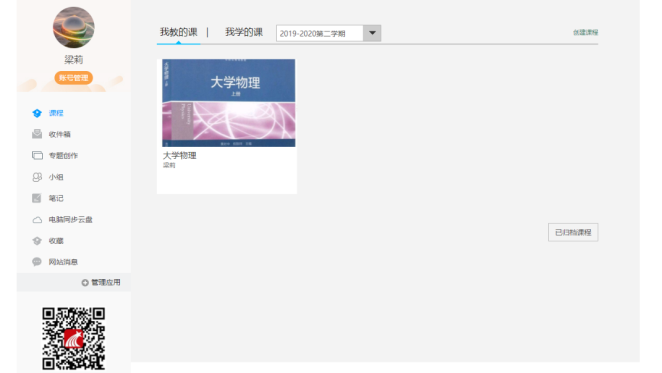Screen dimensions: 662x373
Task: Open the 网站消息 message bubble icon
Action: point(37,262)
